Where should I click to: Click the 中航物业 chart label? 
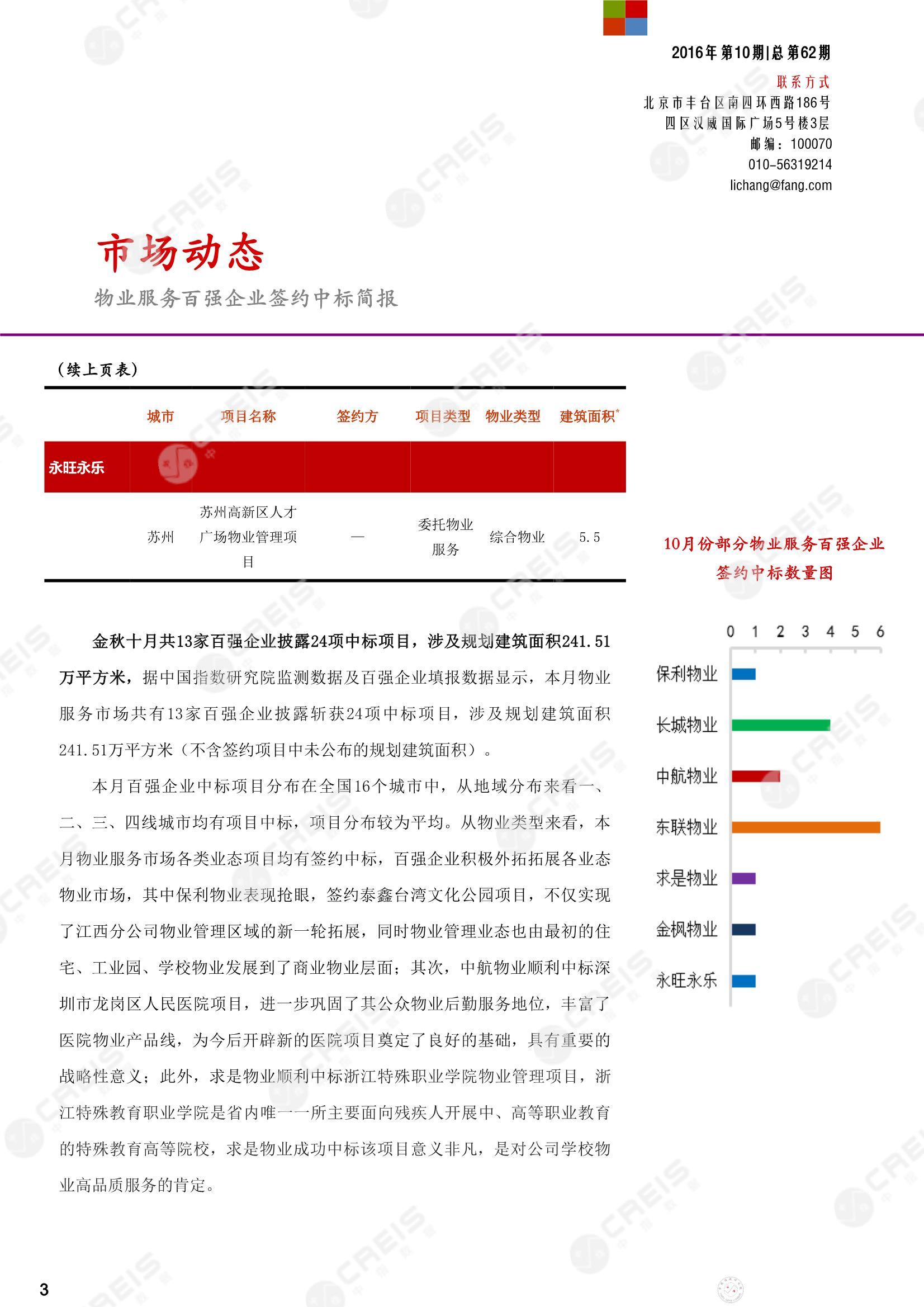click(x=686, y=776)
